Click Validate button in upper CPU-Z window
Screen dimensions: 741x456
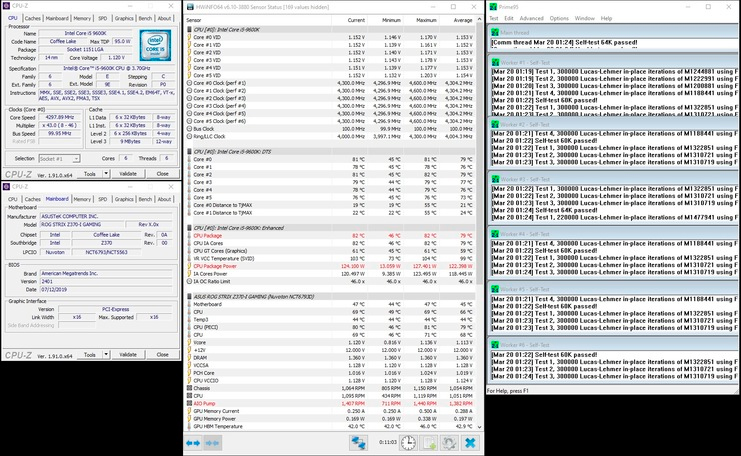pos(128,174)
